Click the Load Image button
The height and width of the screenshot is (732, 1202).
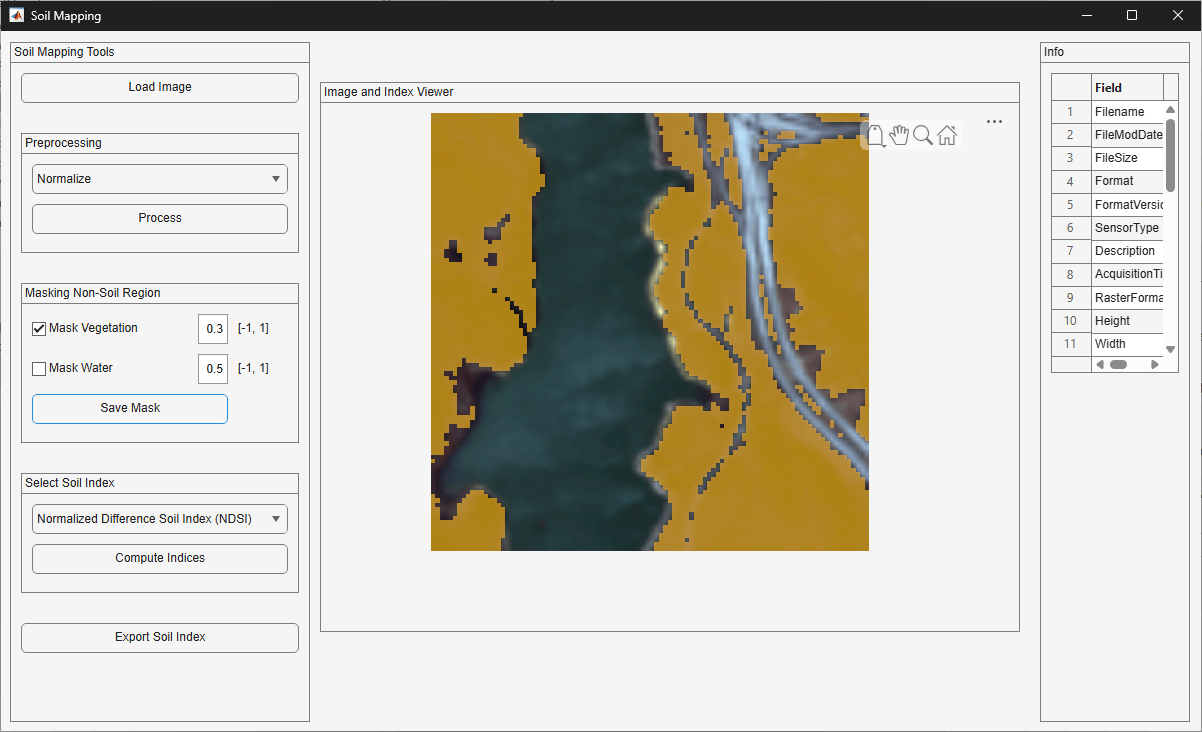pyautogui.click(x=160, y=87)
